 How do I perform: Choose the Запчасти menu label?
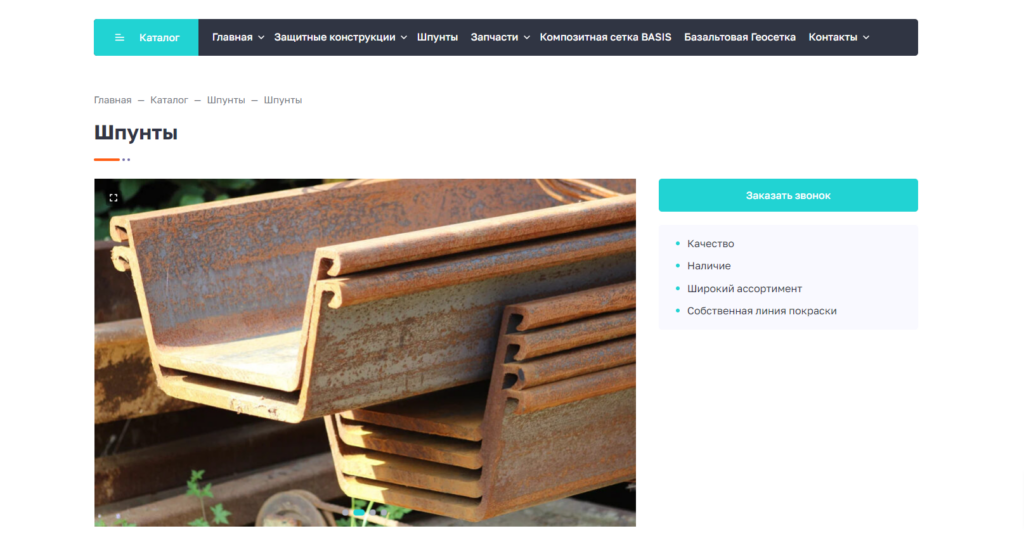[494, 37]
